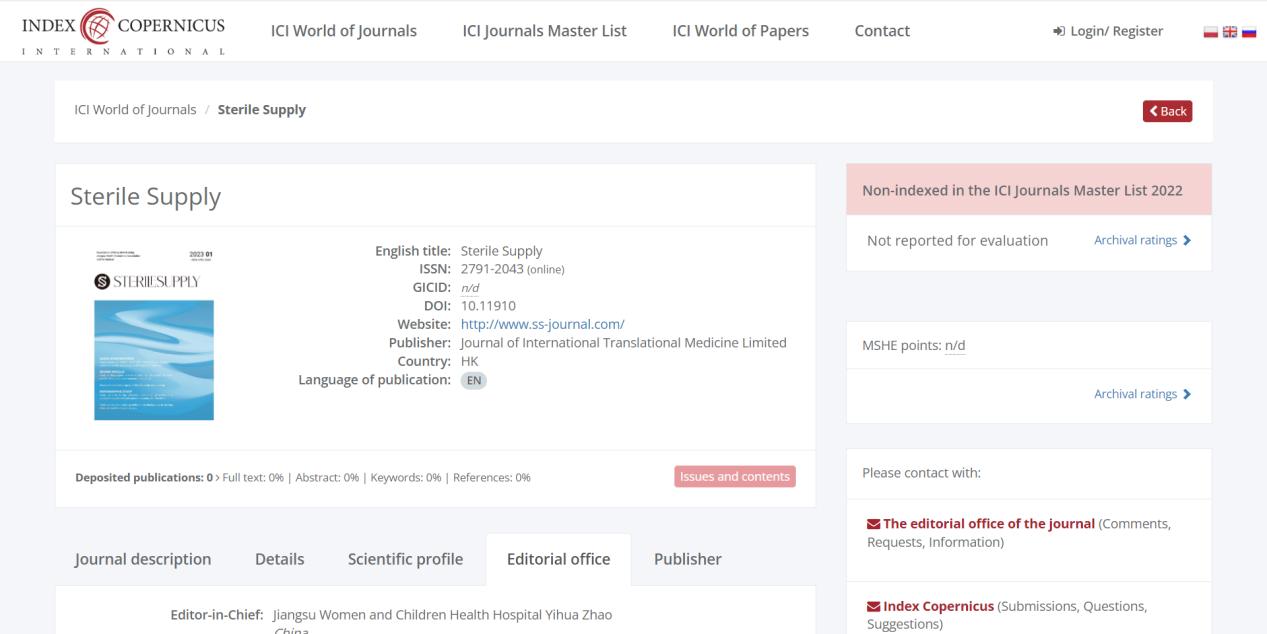Viewport: 1267px width, 634px height.
Task: Click the Non-indexed in ICI Journals Master List 2022 banner
Action: tap(1029, 190)
